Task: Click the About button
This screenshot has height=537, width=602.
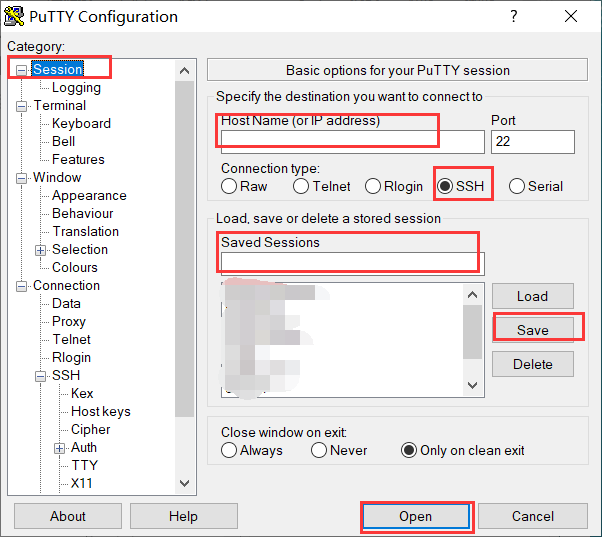Action: pos(68,516)
